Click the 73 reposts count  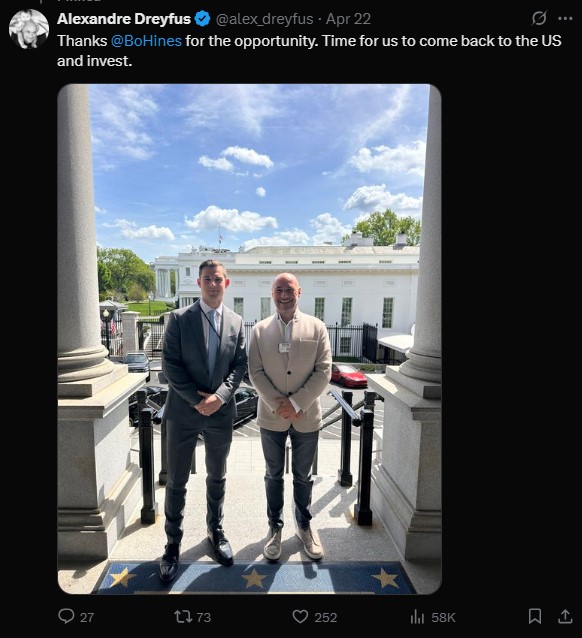click(203, 617)
